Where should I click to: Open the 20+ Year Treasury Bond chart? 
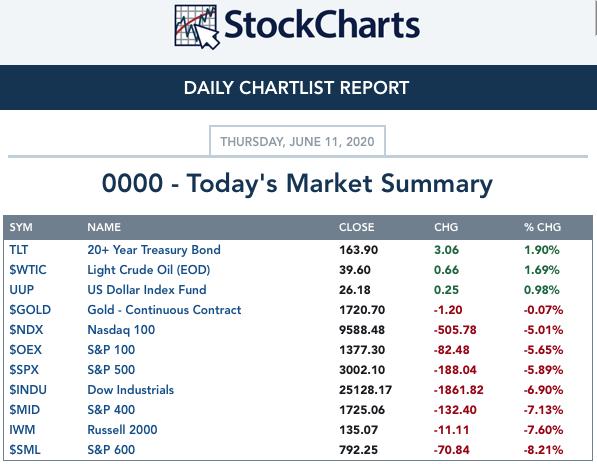[x=154, y=250]
